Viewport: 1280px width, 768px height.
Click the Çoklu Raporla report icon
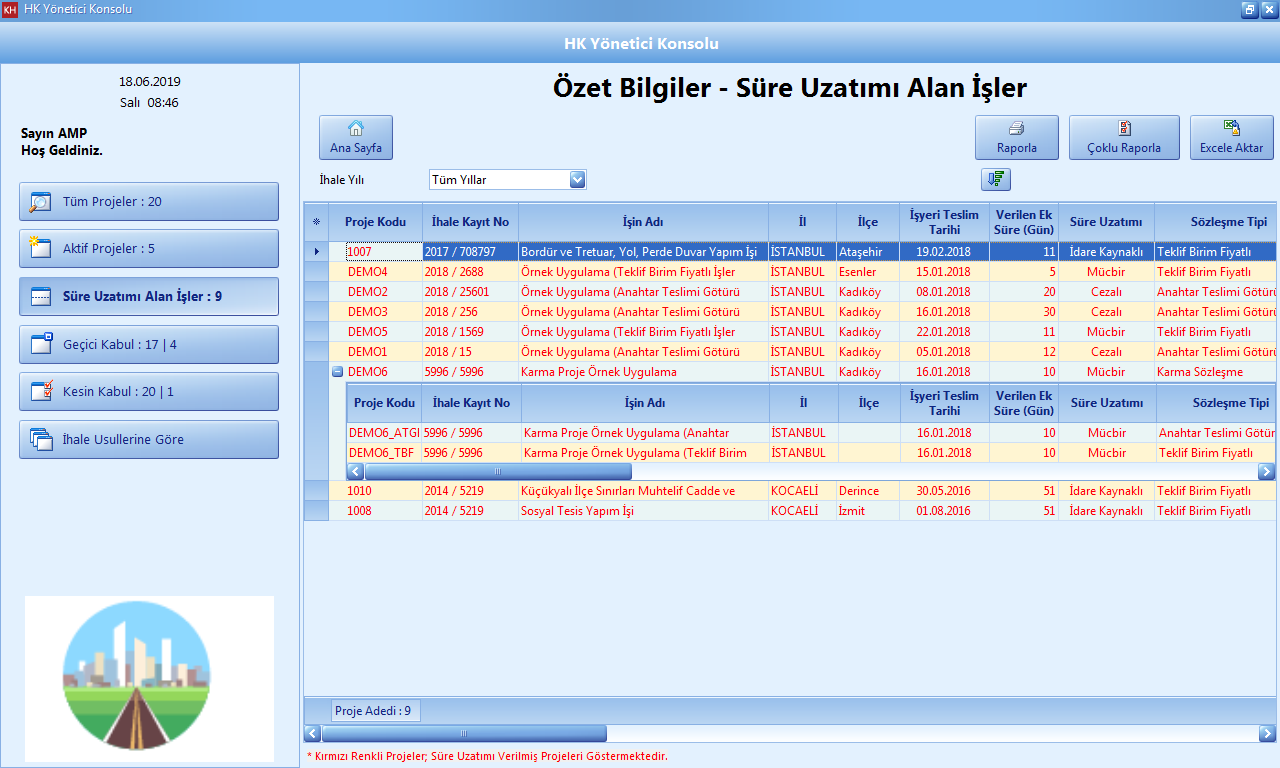pos(1124,128)
